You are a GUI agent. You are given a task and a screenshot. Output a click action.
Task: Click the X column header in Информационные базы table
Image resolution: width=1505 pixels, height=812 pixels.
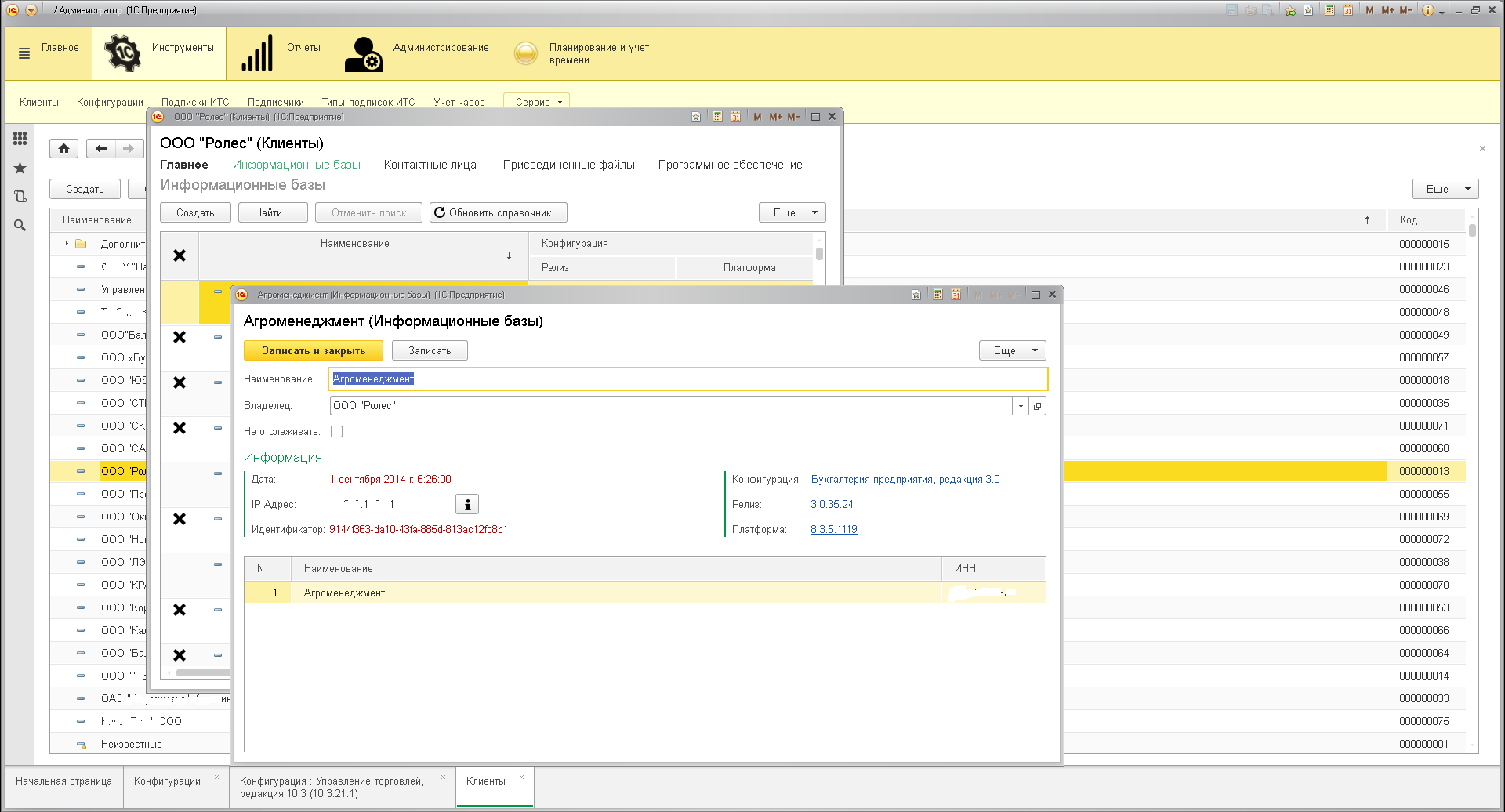point(180,256)
